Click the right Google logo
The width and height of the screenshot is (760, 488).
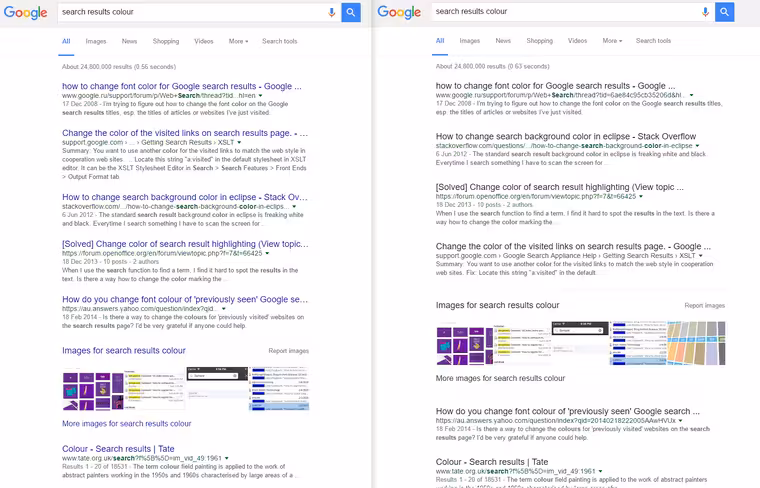(399, 12)
